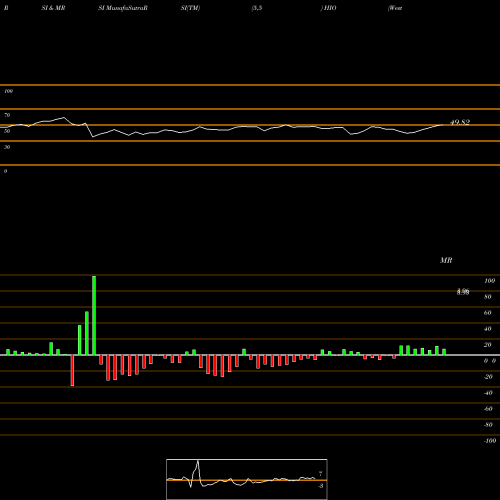Click the MR value label near 8.98
The width and height of the screenshot is (500, 500).
tap(463, 292)
